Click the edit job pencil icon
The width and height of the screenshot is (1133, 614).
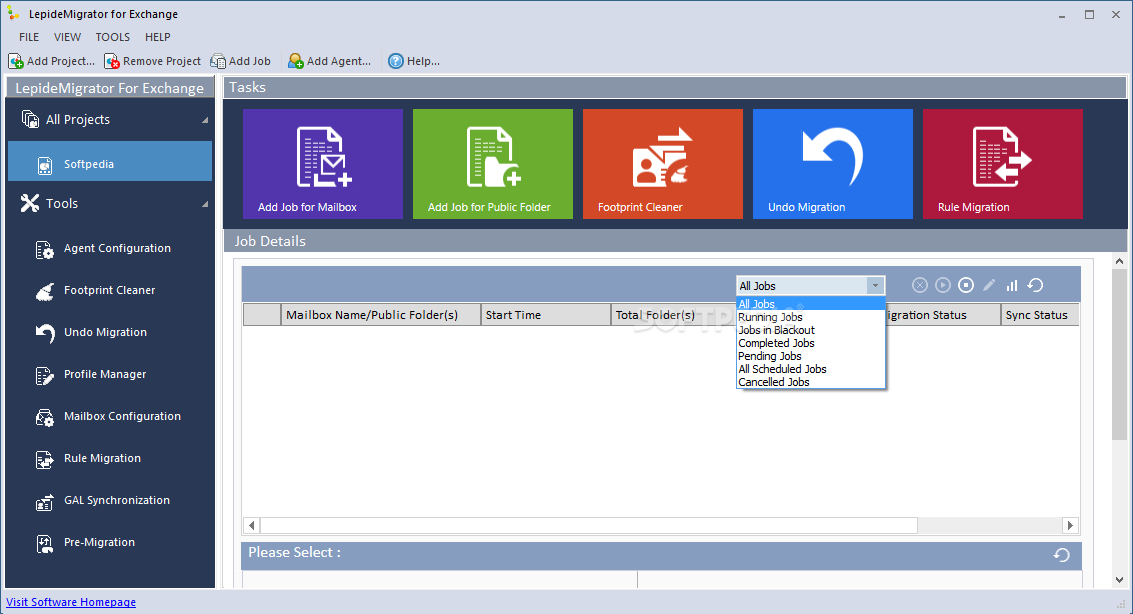[x=989, y=285]
